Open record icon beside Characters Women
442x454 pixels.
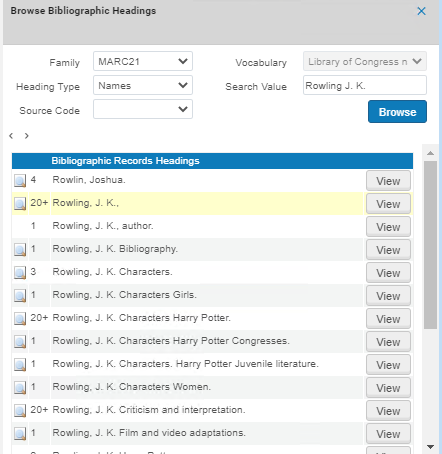[x=20, y=388]
